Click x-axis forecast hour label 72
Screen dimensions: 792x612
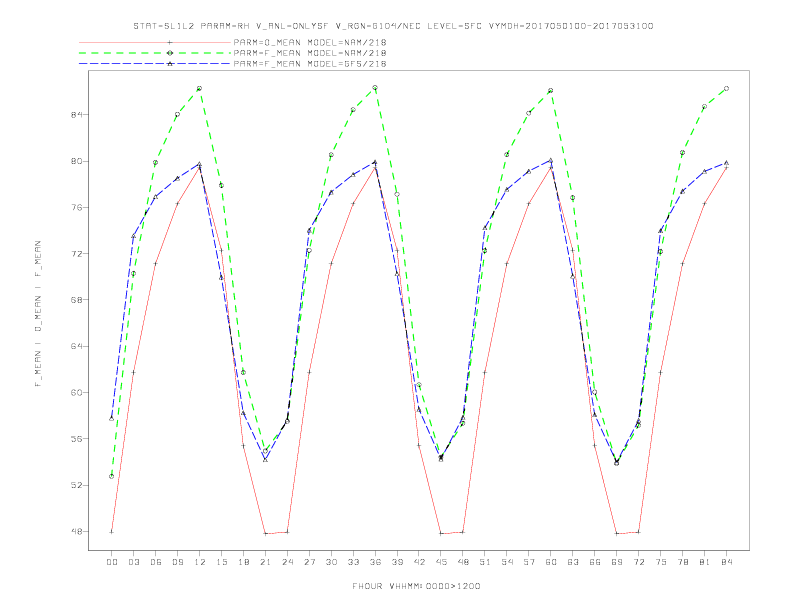[639, 562]
